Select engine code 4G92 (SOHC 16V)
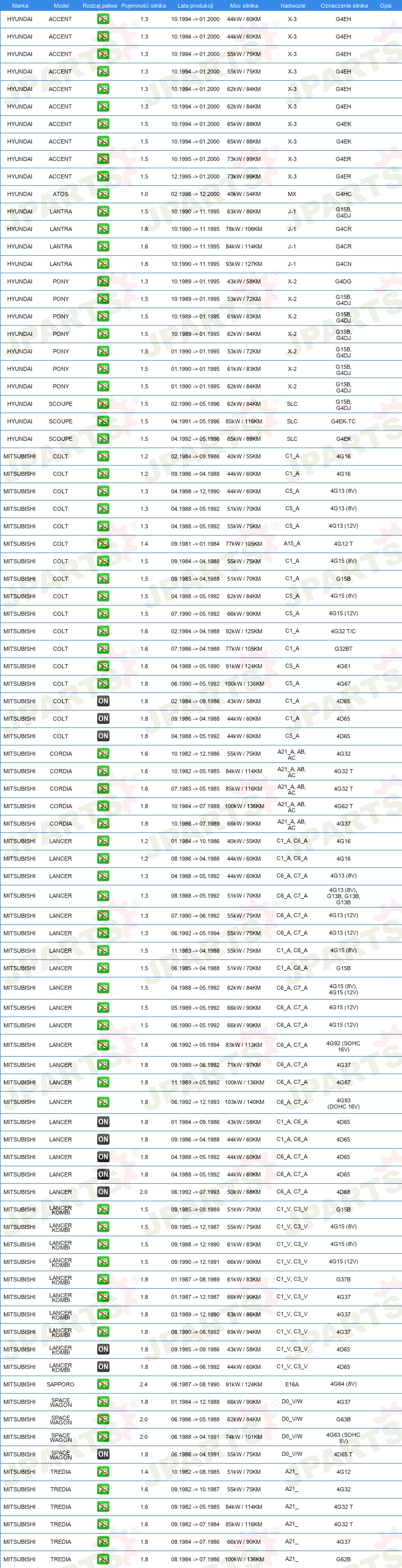The height and width of the screenshot is (1568, 402). pos(343,1046)
